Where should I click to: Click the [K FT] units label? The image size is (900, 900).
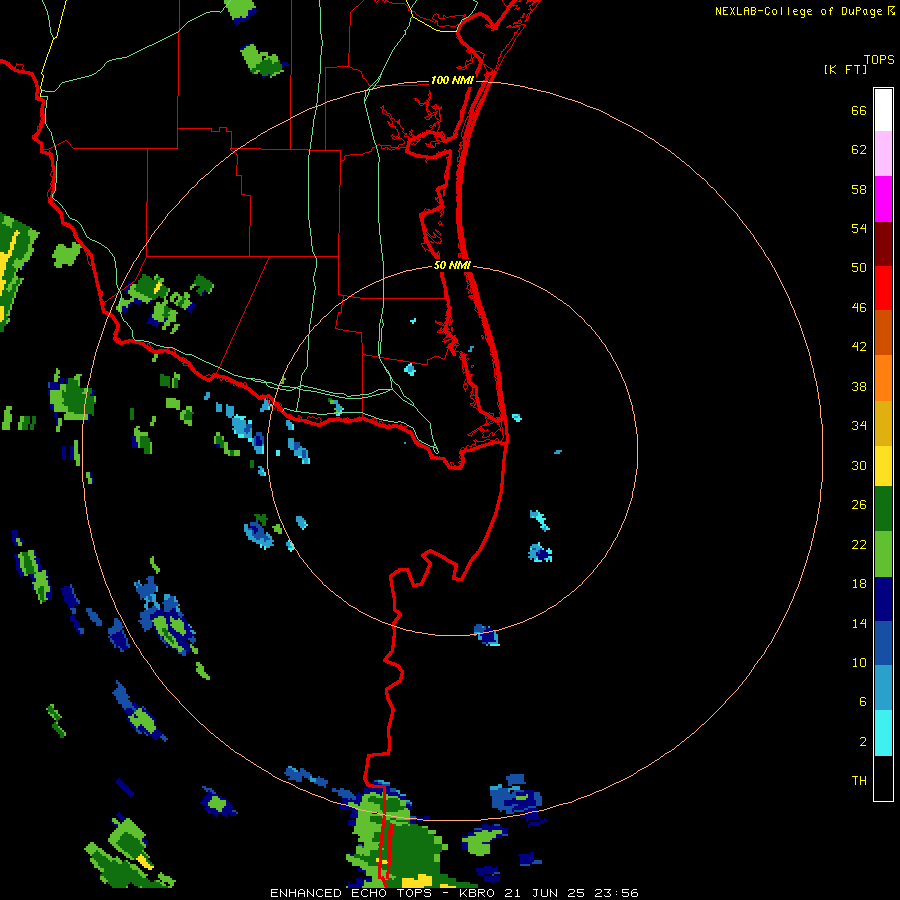tap(845, 69)
